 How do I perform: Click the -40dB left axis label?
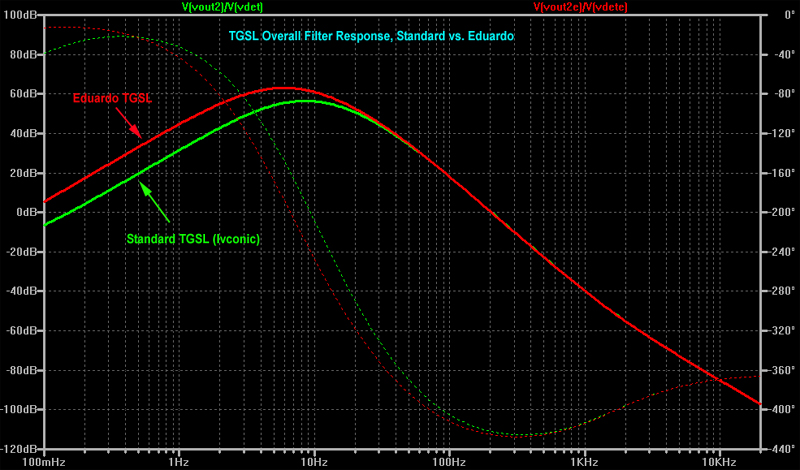[21, 291]
